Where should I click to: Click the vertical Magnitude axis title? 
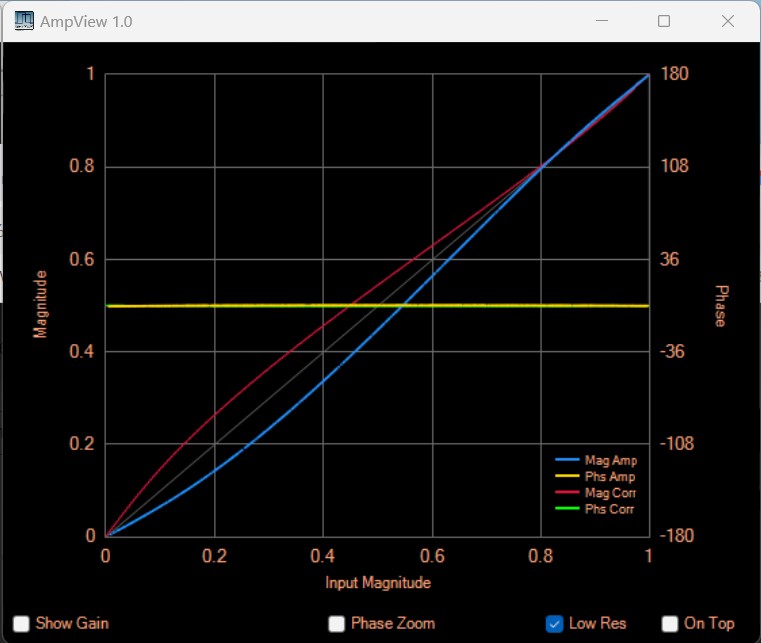coord(41,304)
